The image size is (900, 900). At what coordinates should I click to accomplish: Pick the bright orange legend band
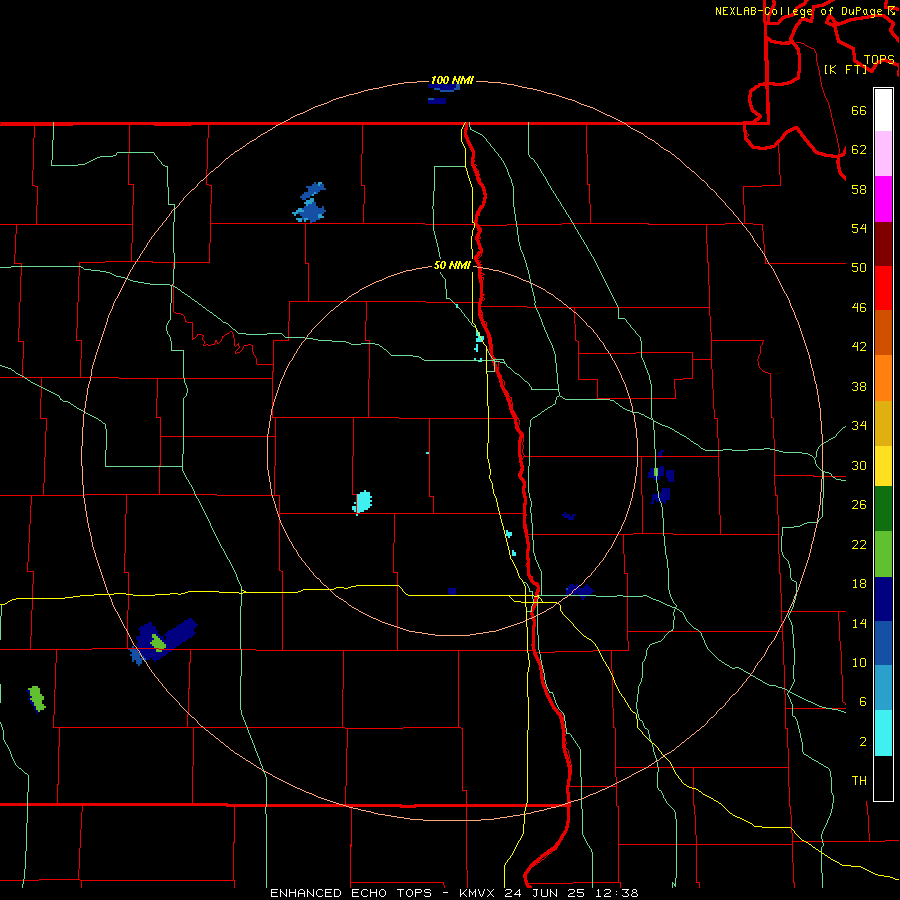point(883,378)
